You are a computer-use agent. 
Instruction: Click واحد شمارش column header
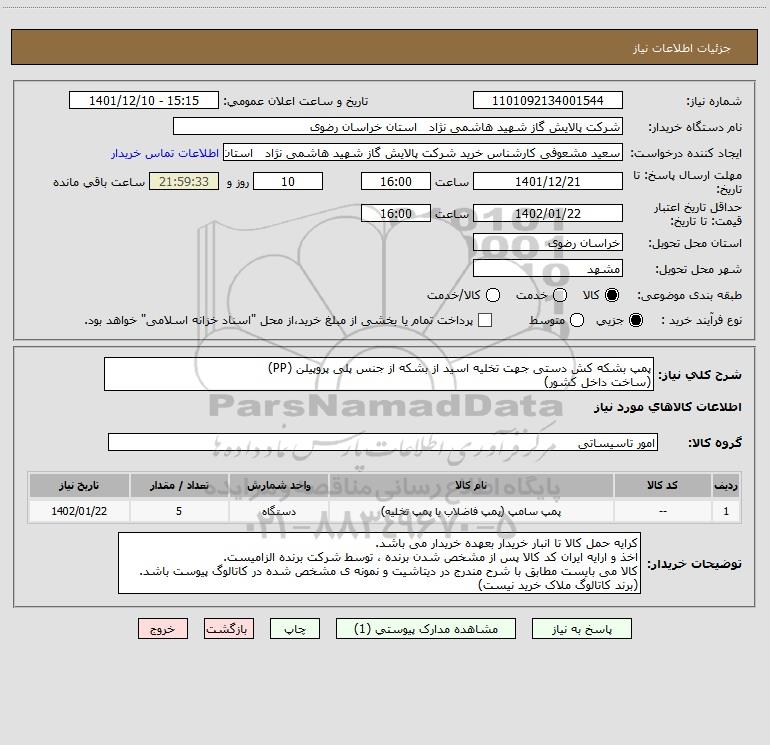coord(278,486)
